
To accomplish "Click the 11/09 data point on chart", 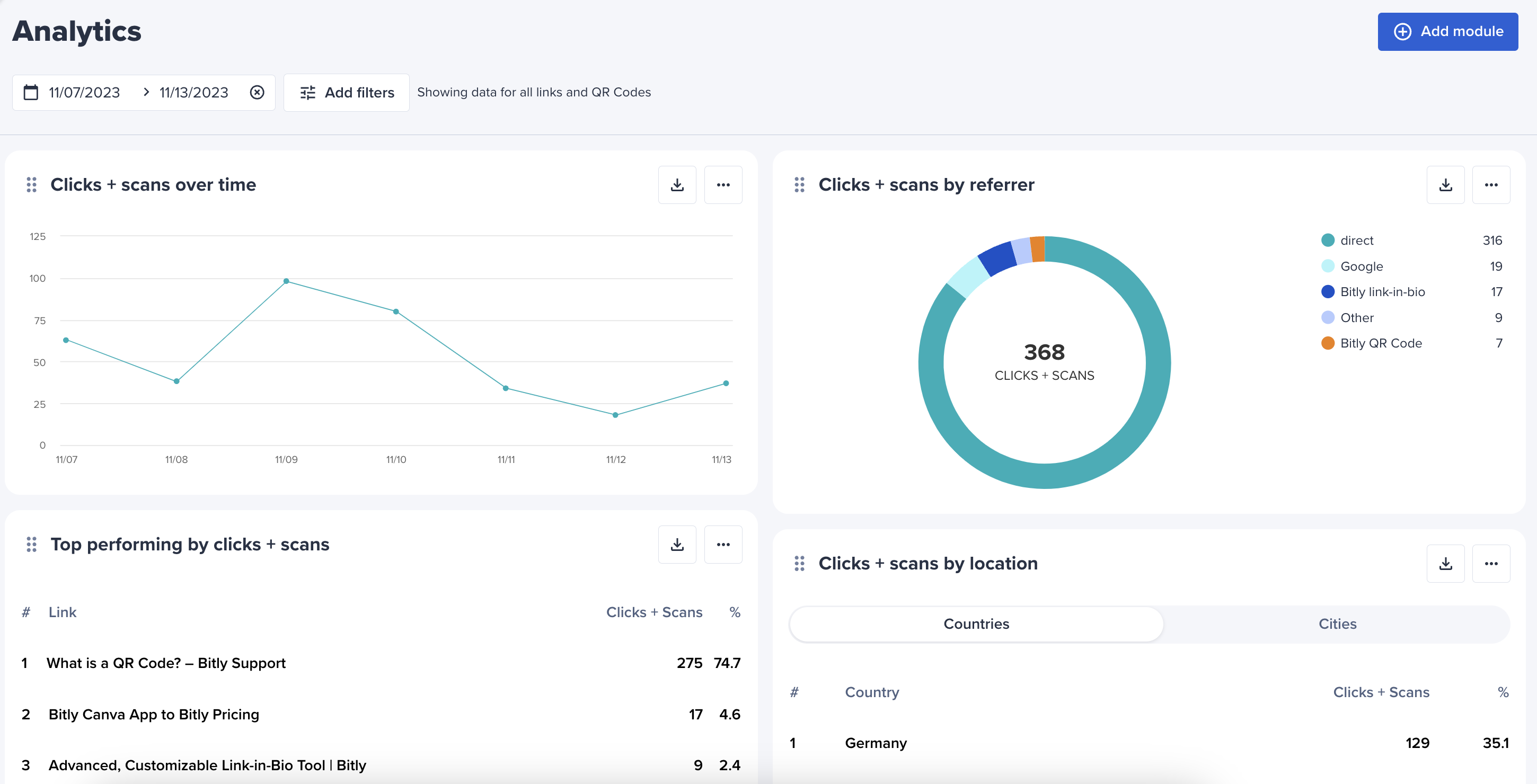I will (x=286, y=281).
